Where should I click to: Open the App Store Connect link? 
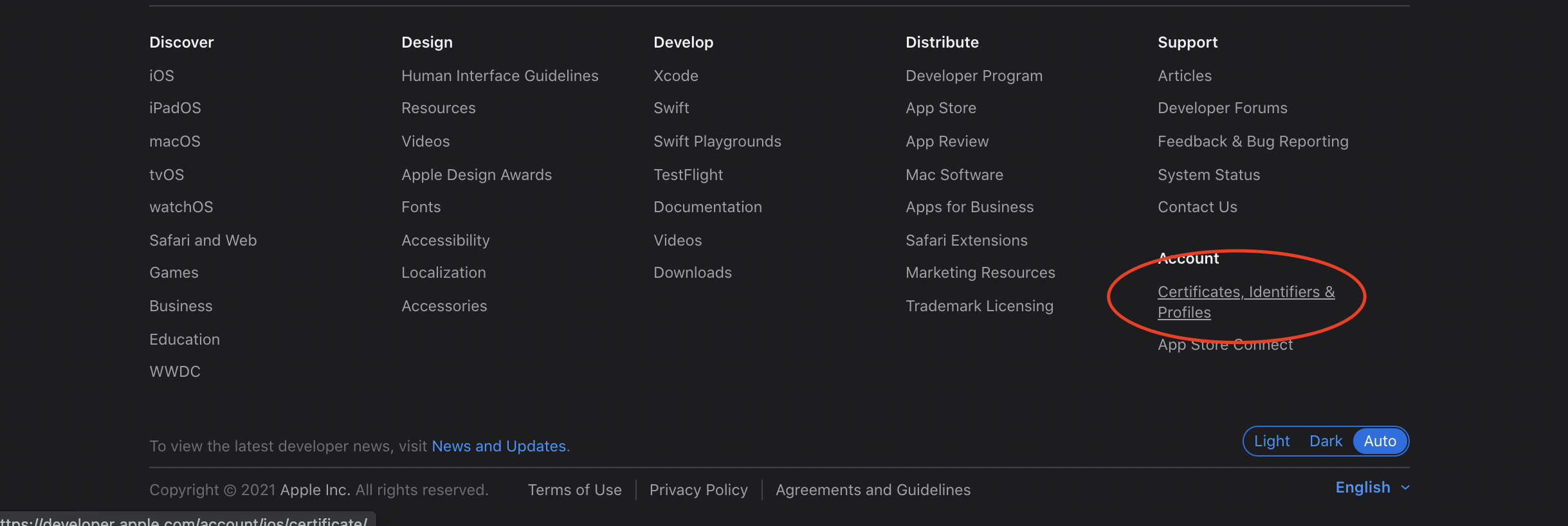coord(1225,345)
